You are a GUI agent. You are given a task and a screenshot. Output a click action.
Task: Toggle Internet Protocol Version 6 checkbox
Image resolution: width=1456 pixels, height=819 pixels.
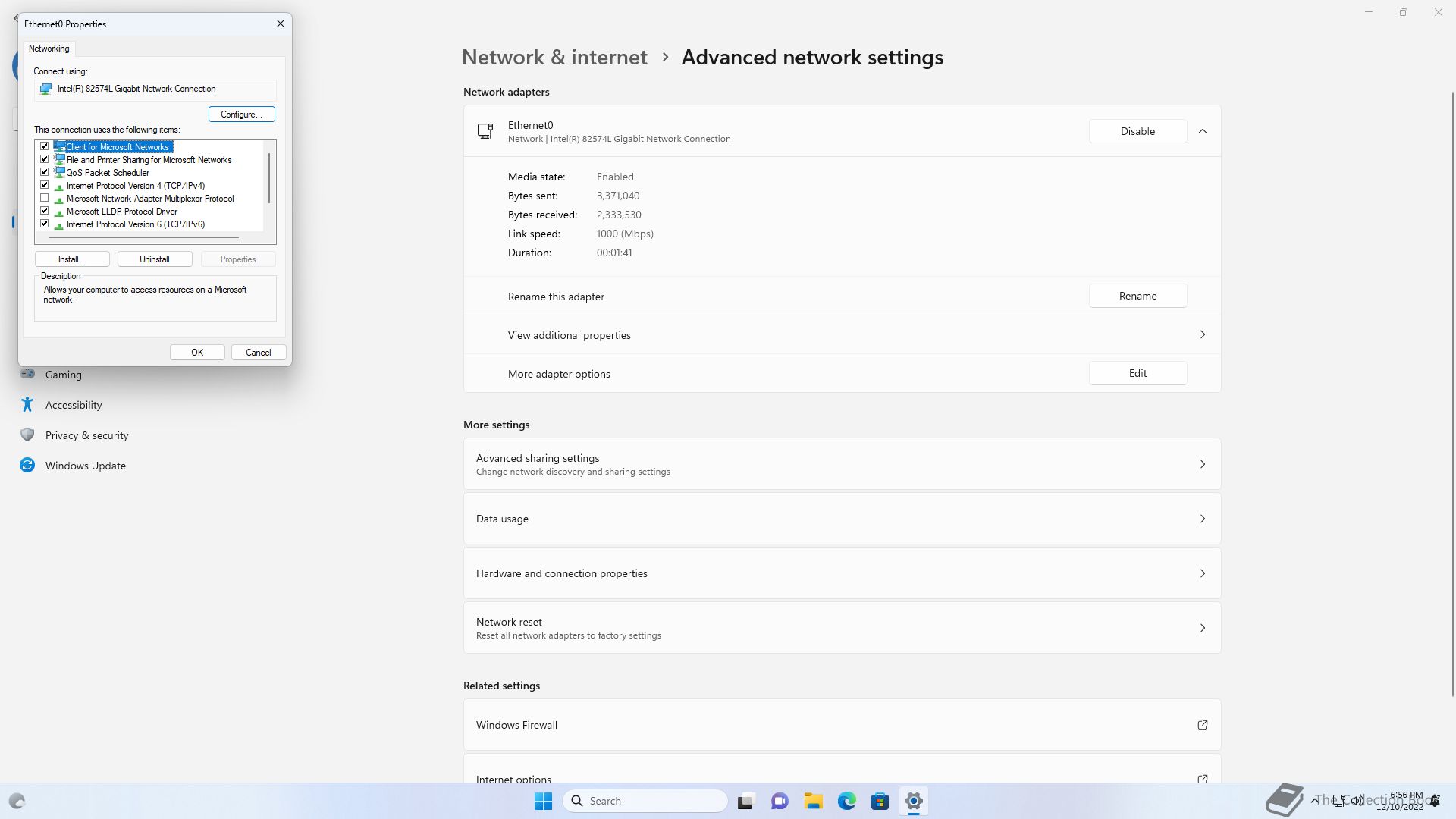coord(44,224)
